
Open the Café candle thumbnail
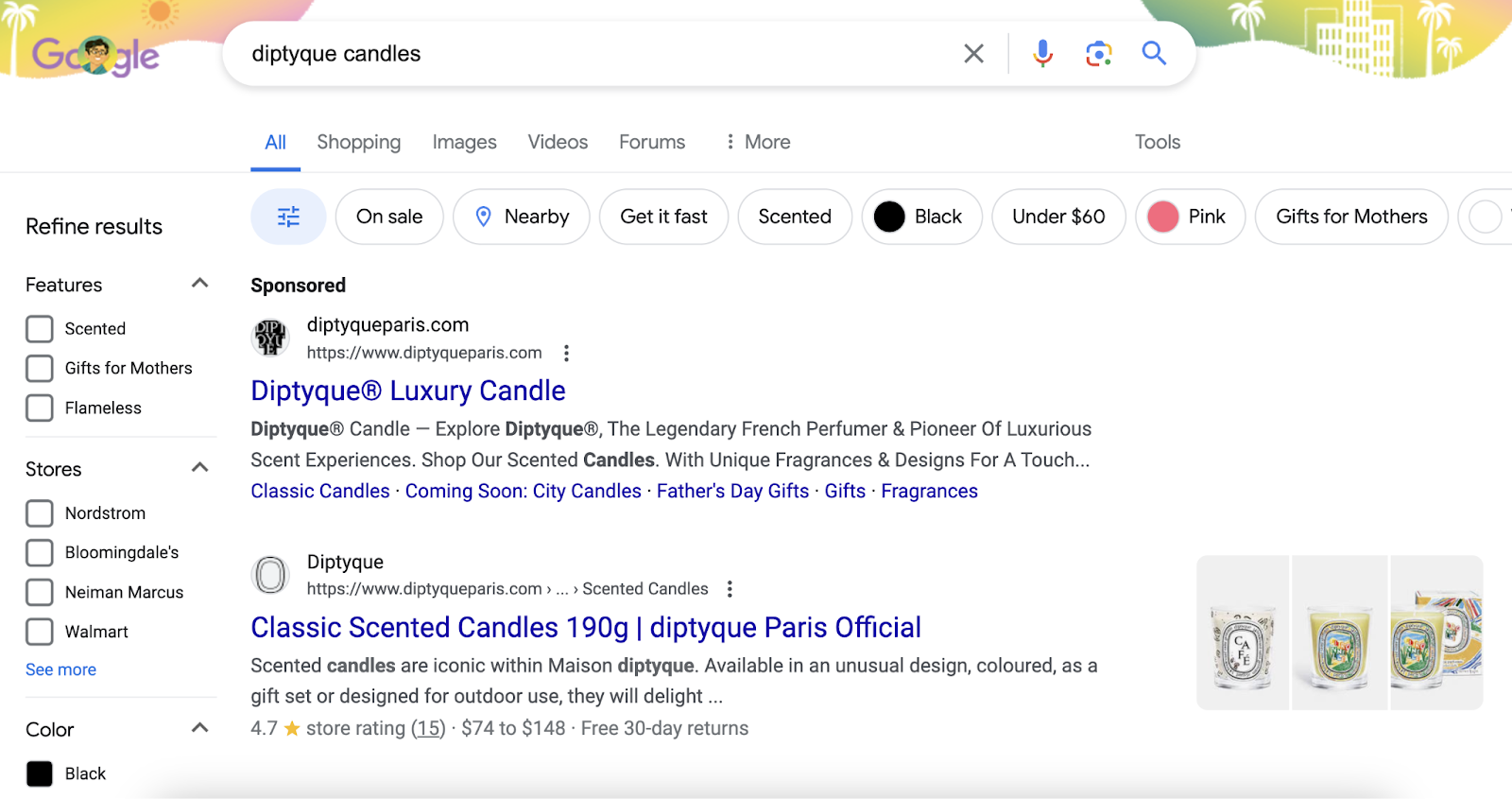coord(1242,631)
